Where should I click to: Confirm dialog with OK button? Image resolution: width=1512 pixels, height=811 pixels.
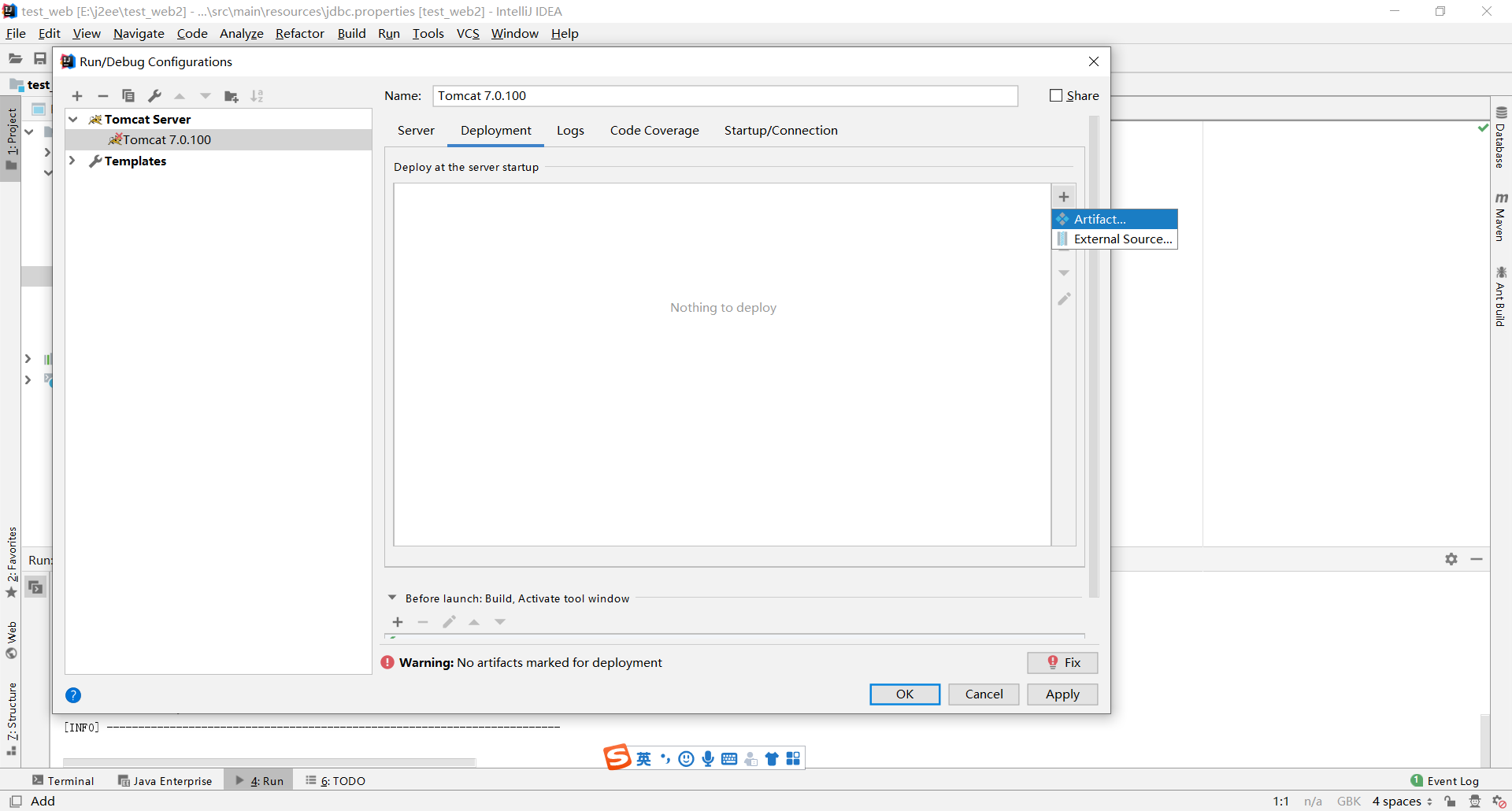tap(905, 694)
